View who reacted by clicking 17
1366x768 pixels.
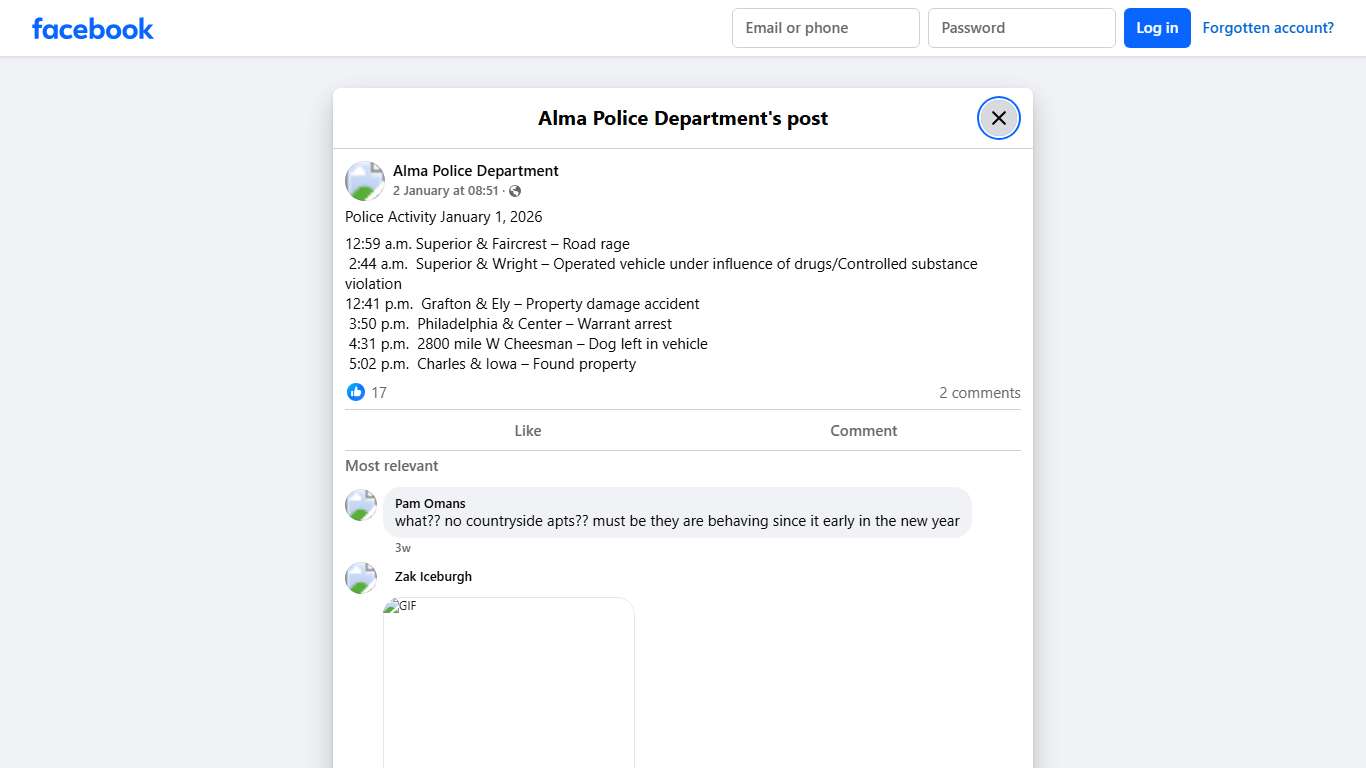click(x=379, y=392)
